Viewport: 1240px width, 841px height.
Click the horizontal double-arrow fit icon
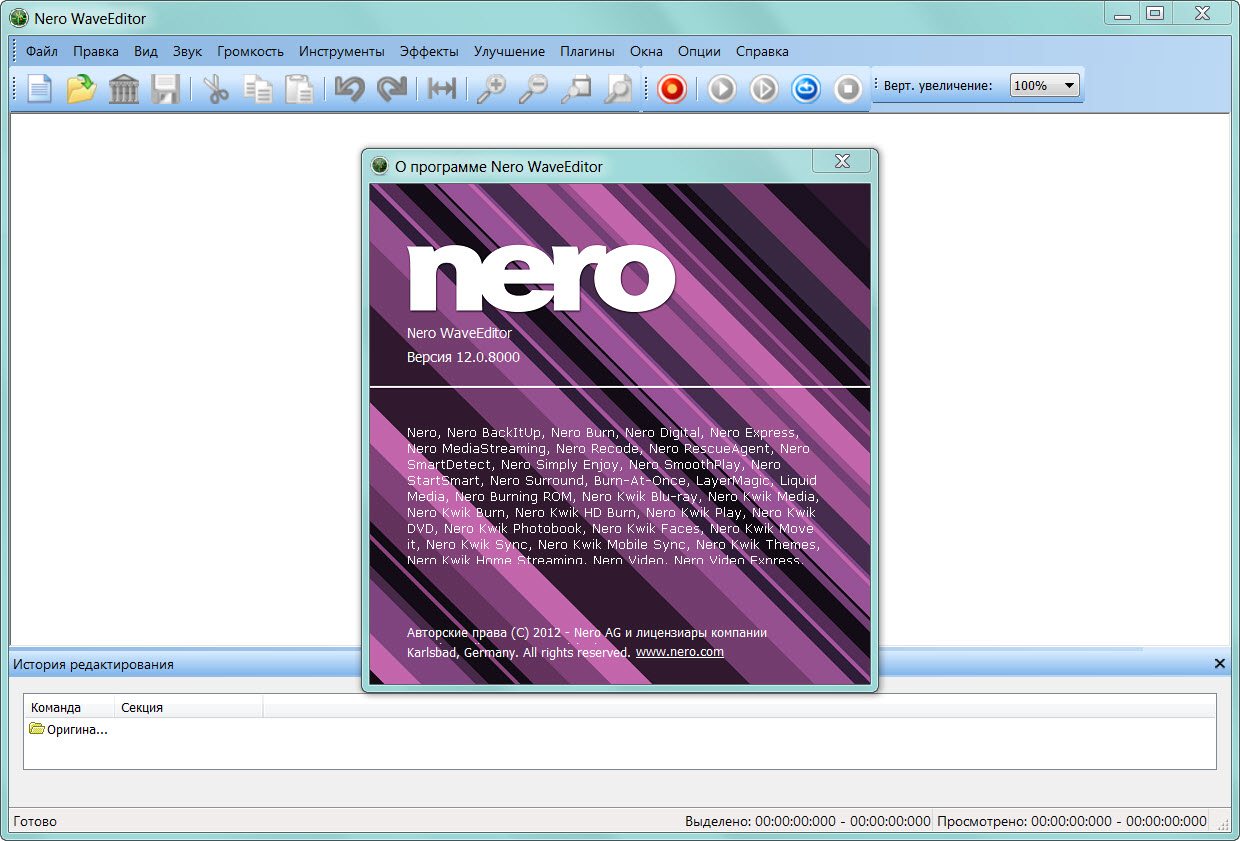tap(441, 89)
